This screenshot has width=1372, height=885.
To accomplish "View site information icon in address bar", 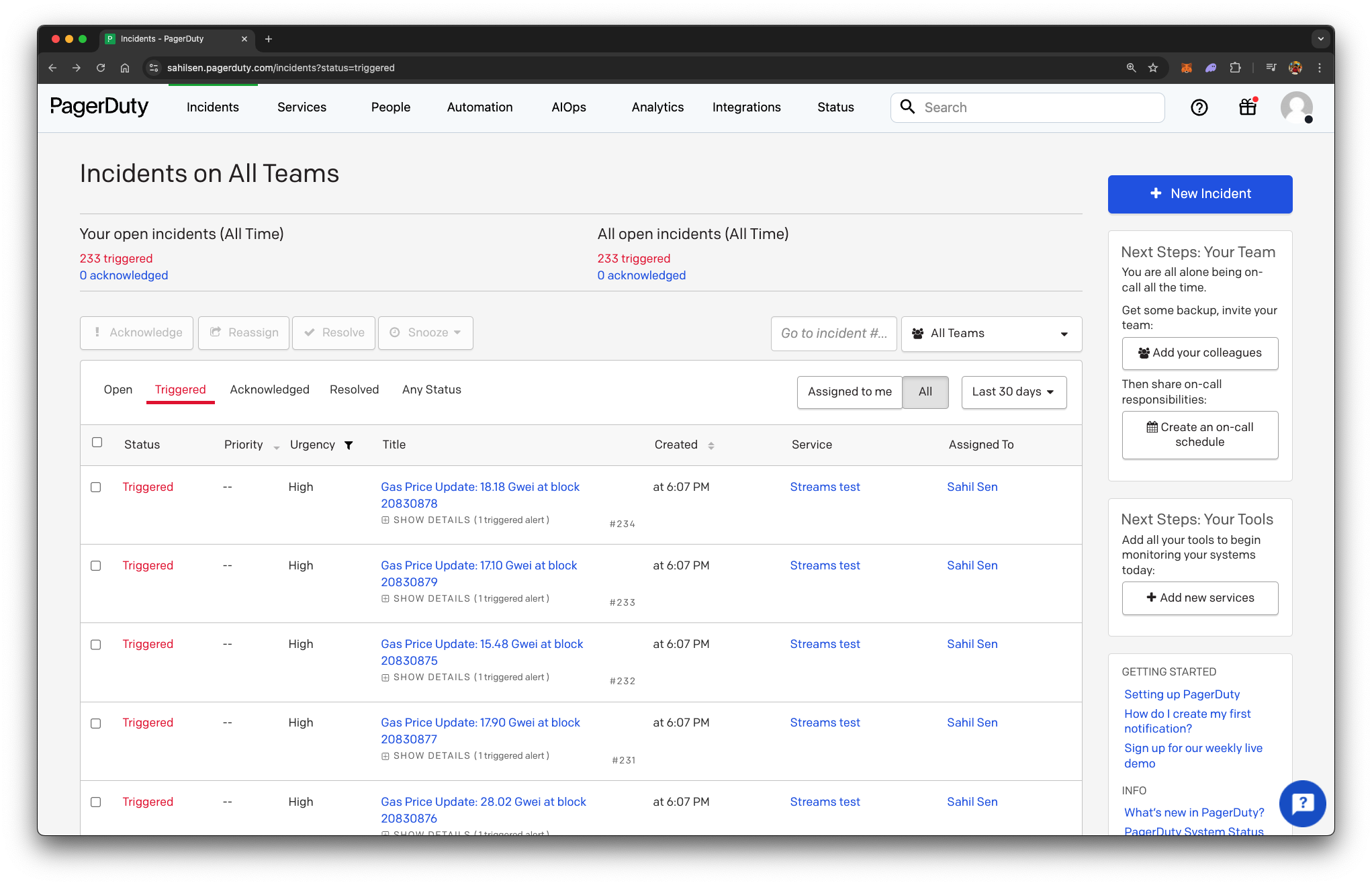I will pyautogui.click(x=154, y=68).
